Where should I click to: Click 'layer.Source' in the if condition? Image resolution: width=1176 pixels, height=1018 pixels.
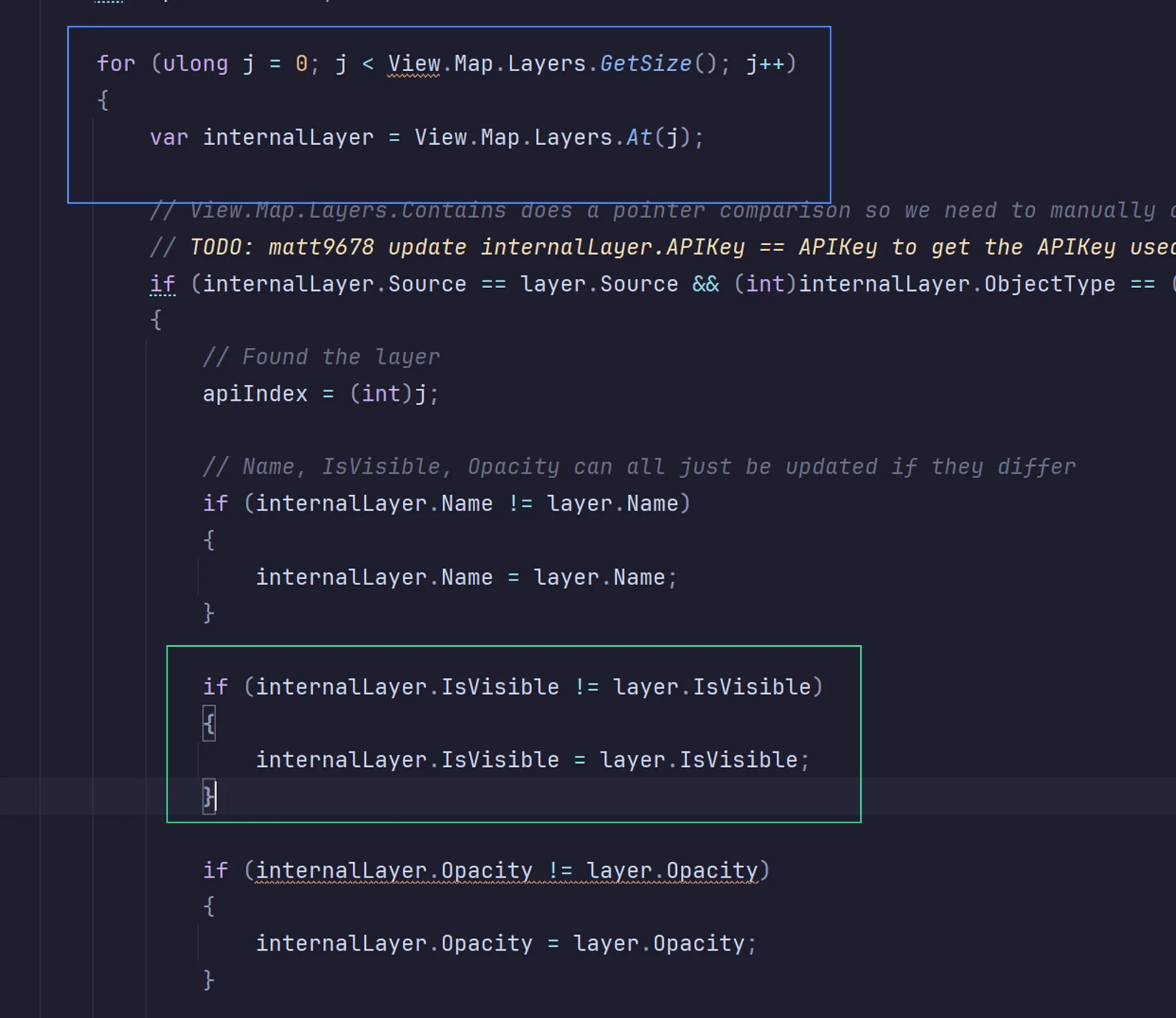[600, 284]
